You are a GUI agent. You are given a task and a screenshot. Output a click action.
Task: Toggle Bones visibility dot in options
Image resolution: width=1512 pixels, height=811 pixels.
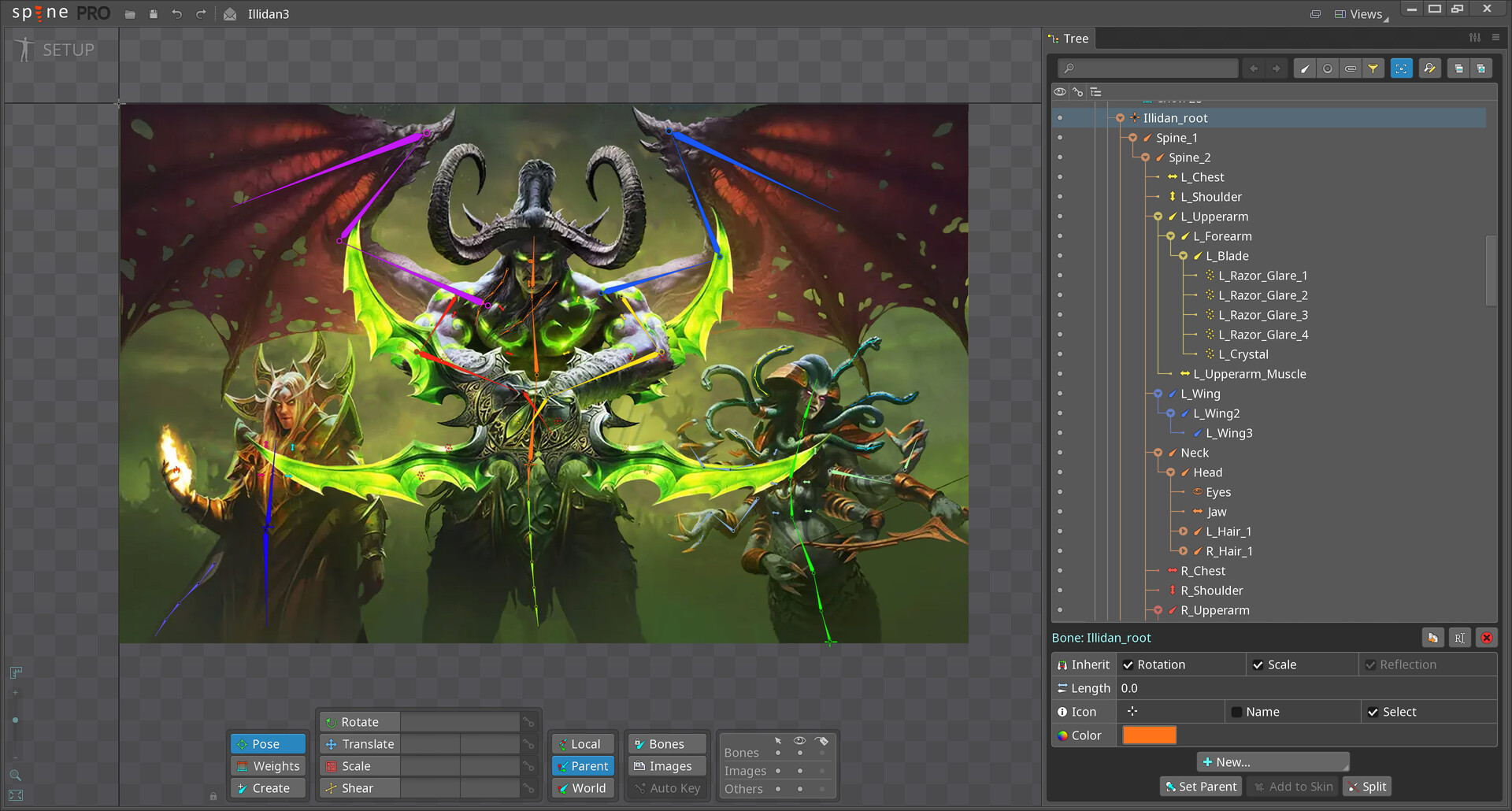800,753
